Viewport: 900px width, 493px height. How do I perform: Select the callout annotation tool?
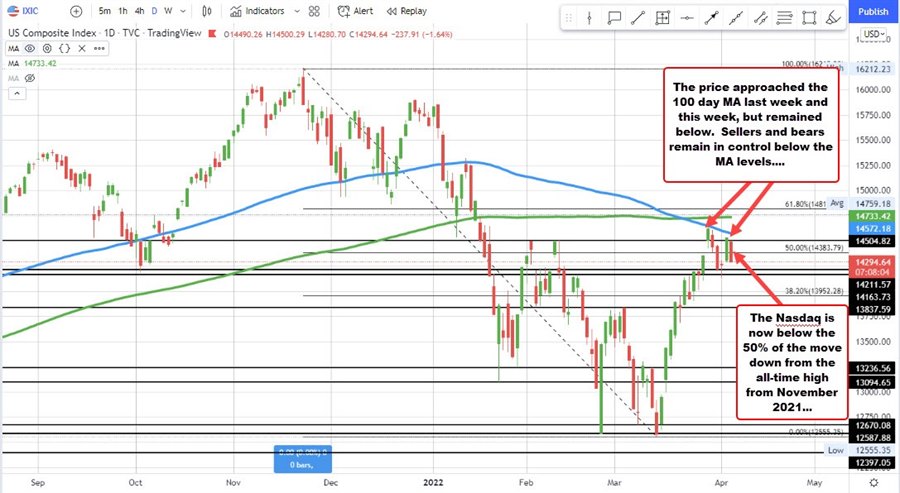coord(614,18)
